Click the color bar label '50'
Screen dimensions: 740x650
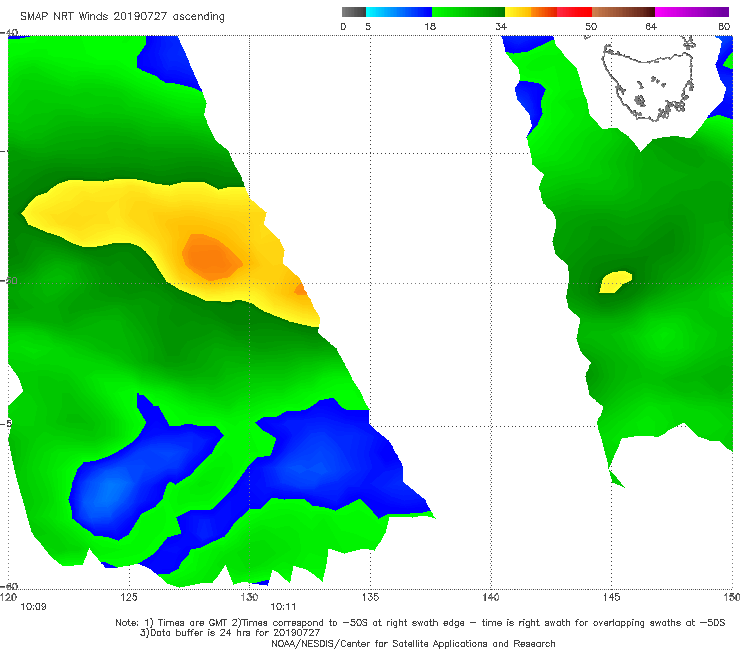[x=591, y=27]
